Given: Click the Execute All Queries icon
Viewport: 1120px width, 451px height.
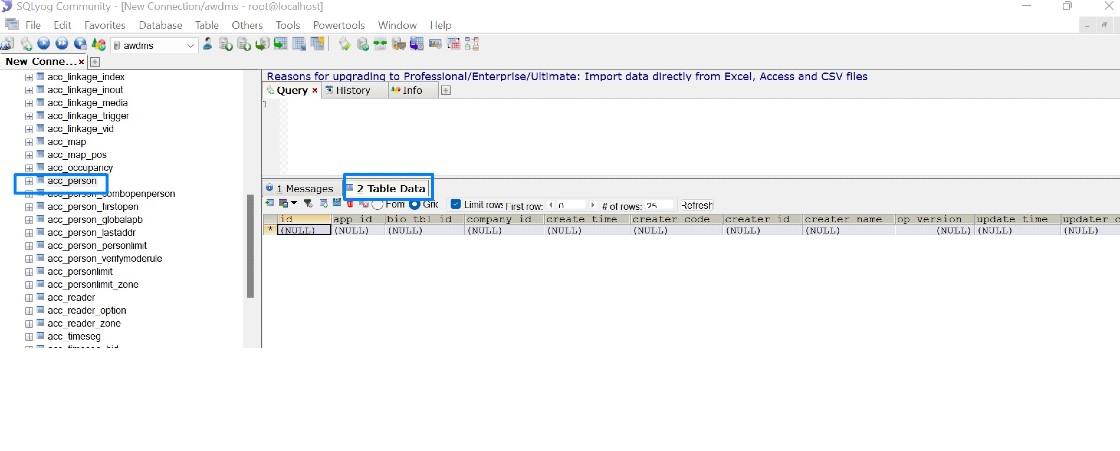Looking at the screenshot, I should coord(62,44).
